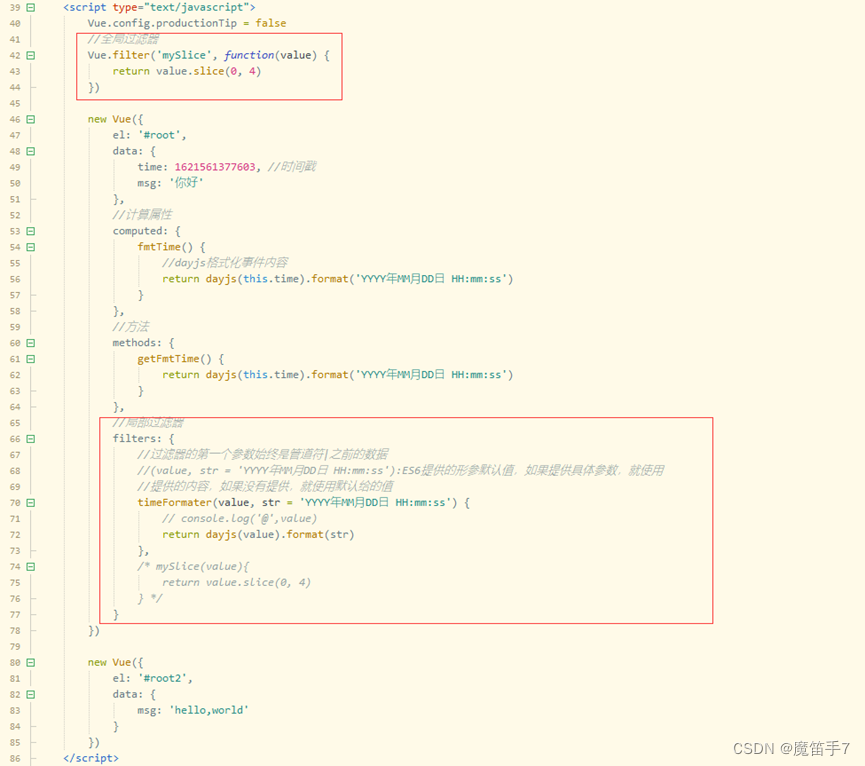
Task: Collapse the data block fold at line 48
Action: [x=31, y=151]
